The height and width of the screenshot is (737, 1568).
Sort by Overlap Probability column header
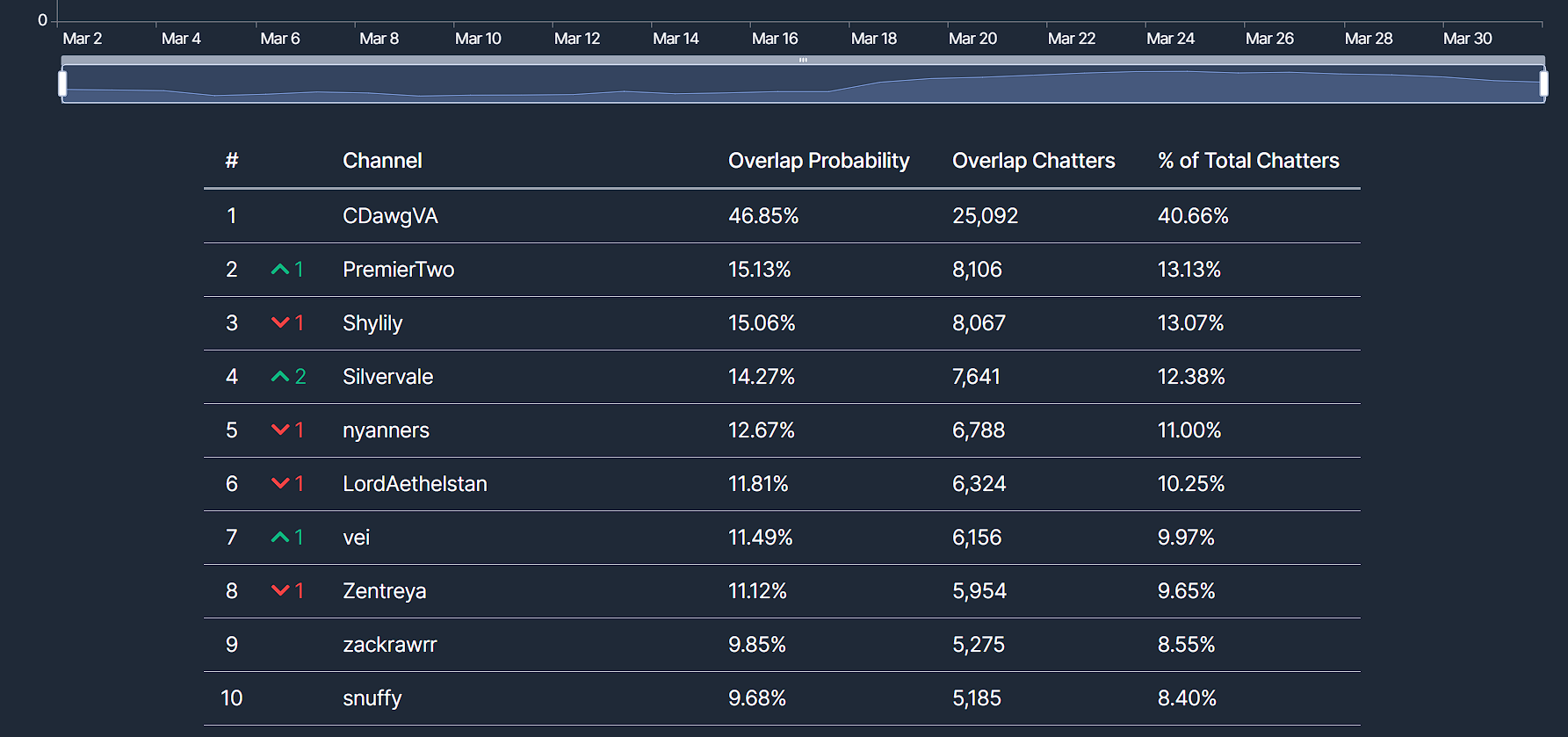point(818,161)
